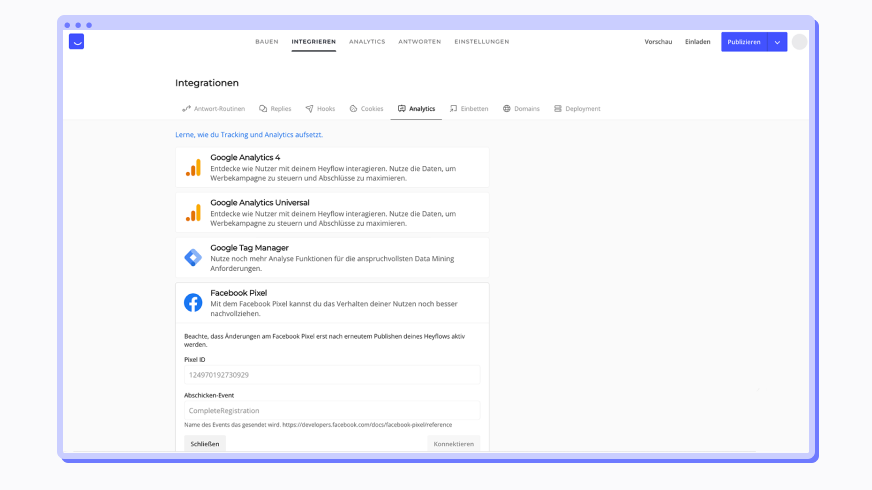Expand the Google Analytics 4 card

point(332,167)
